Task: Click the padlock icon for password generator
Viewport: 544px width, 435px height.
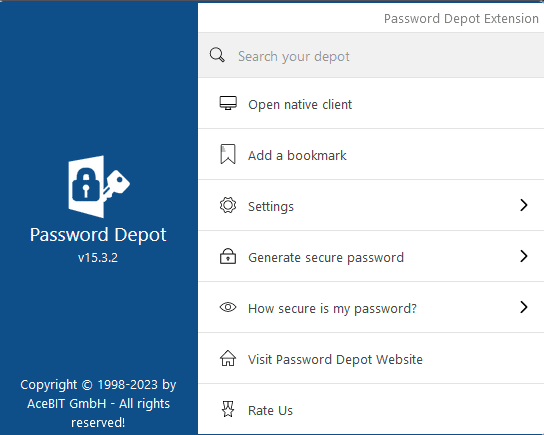Action: [x=228, y=256]
